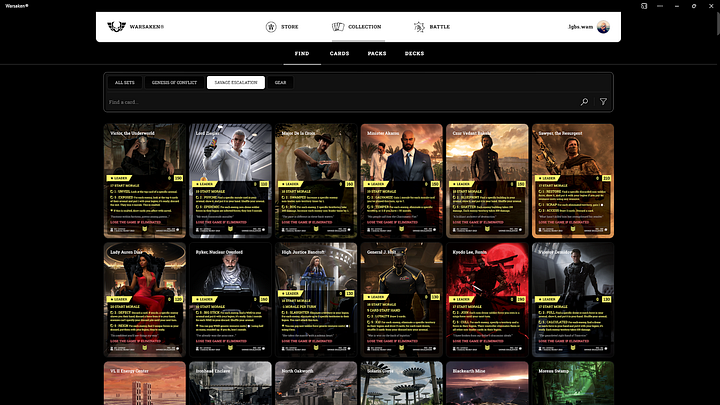720x405 pixels.
Task: Open the High Justice Bancroft card
Action: (316, 299)
